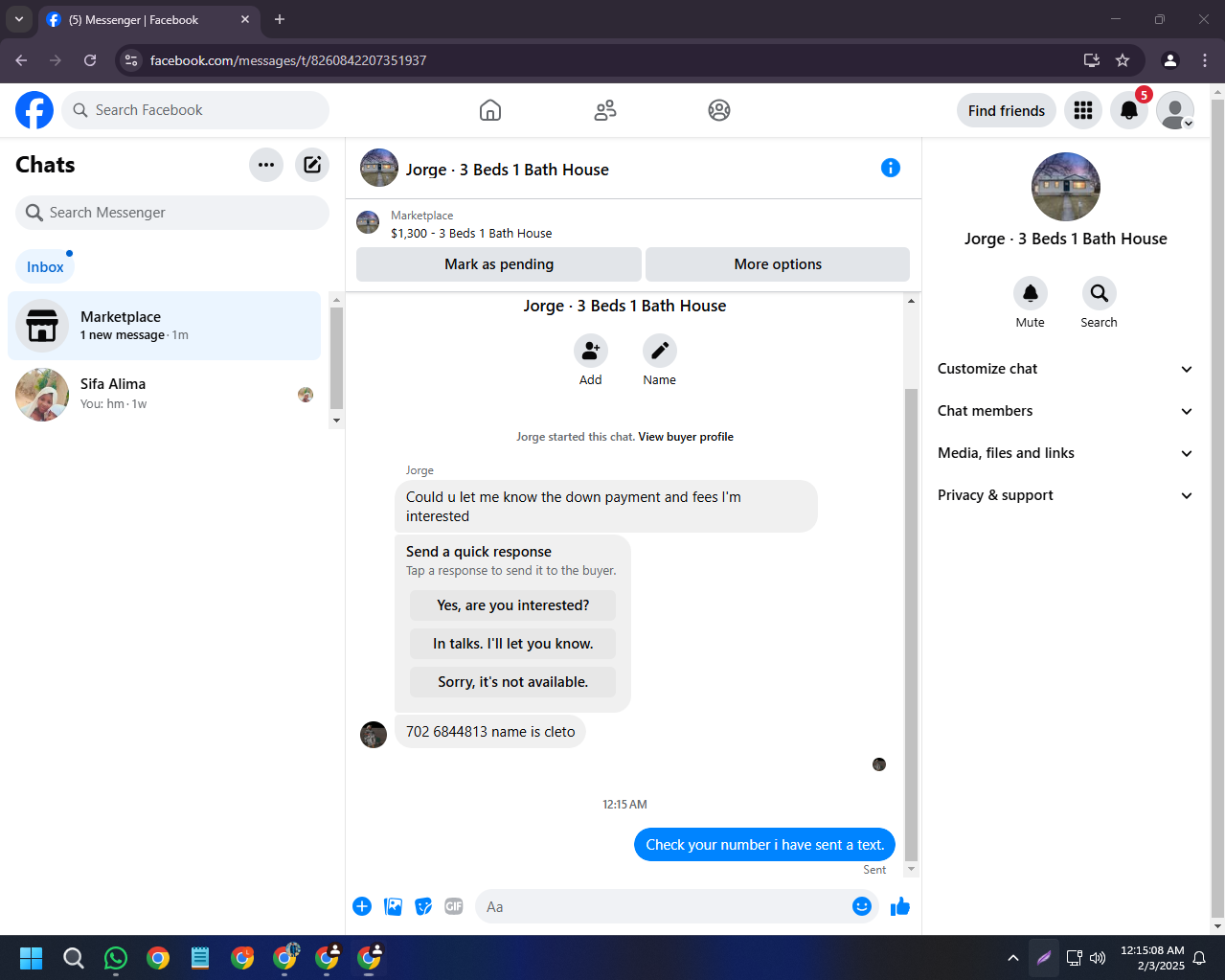Open the Home feed icon

[490, 110]
